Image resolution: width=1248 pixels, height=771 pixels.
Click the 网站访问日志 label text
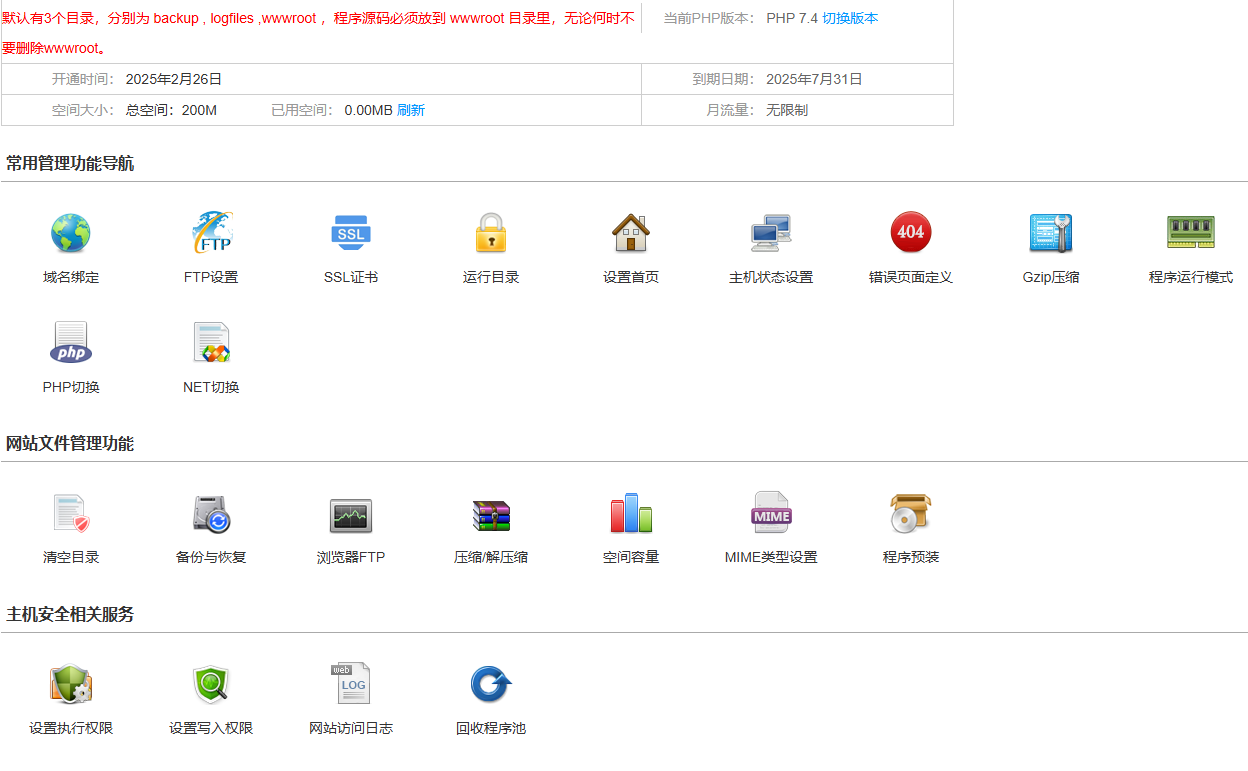point(351,729)
